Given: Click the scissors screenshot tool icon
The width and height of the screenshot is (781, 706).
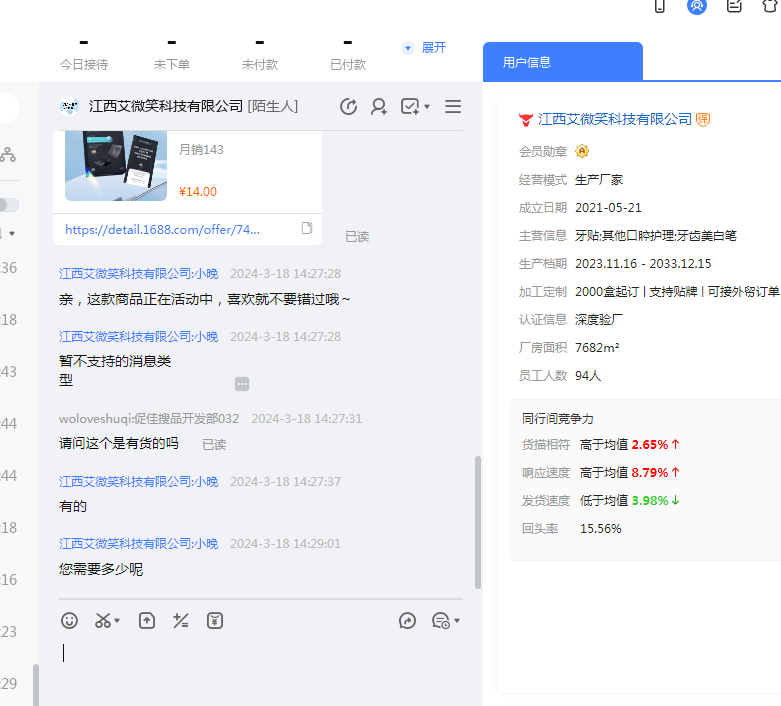Looking at the screenshot, I should click(x=102, y=621).
